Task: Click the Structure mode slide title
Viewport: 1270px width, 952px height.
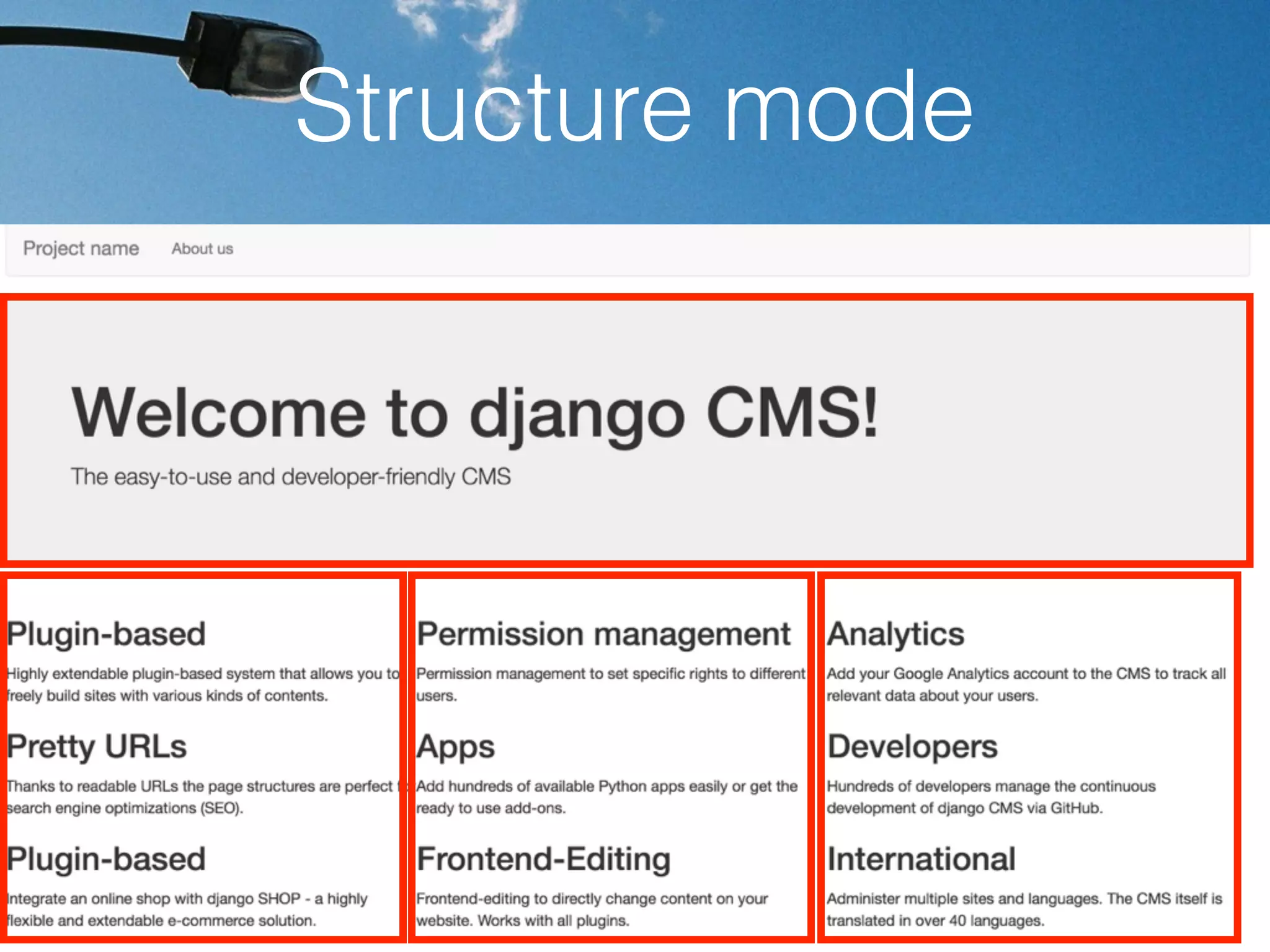Action: point(635,107)
